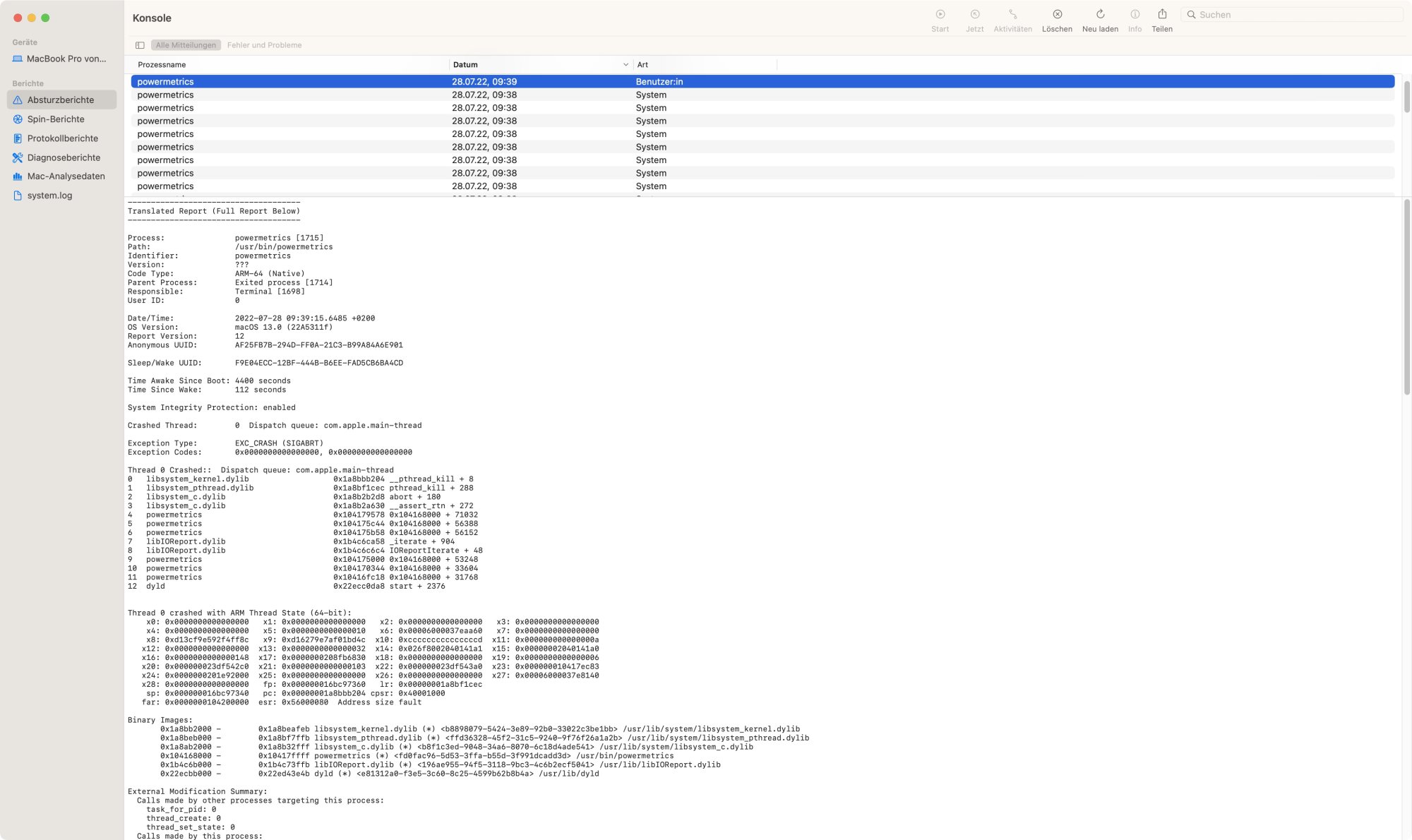Select MacBook Pro device in sidebar
1412x840 pixels.
pos(66,59)
